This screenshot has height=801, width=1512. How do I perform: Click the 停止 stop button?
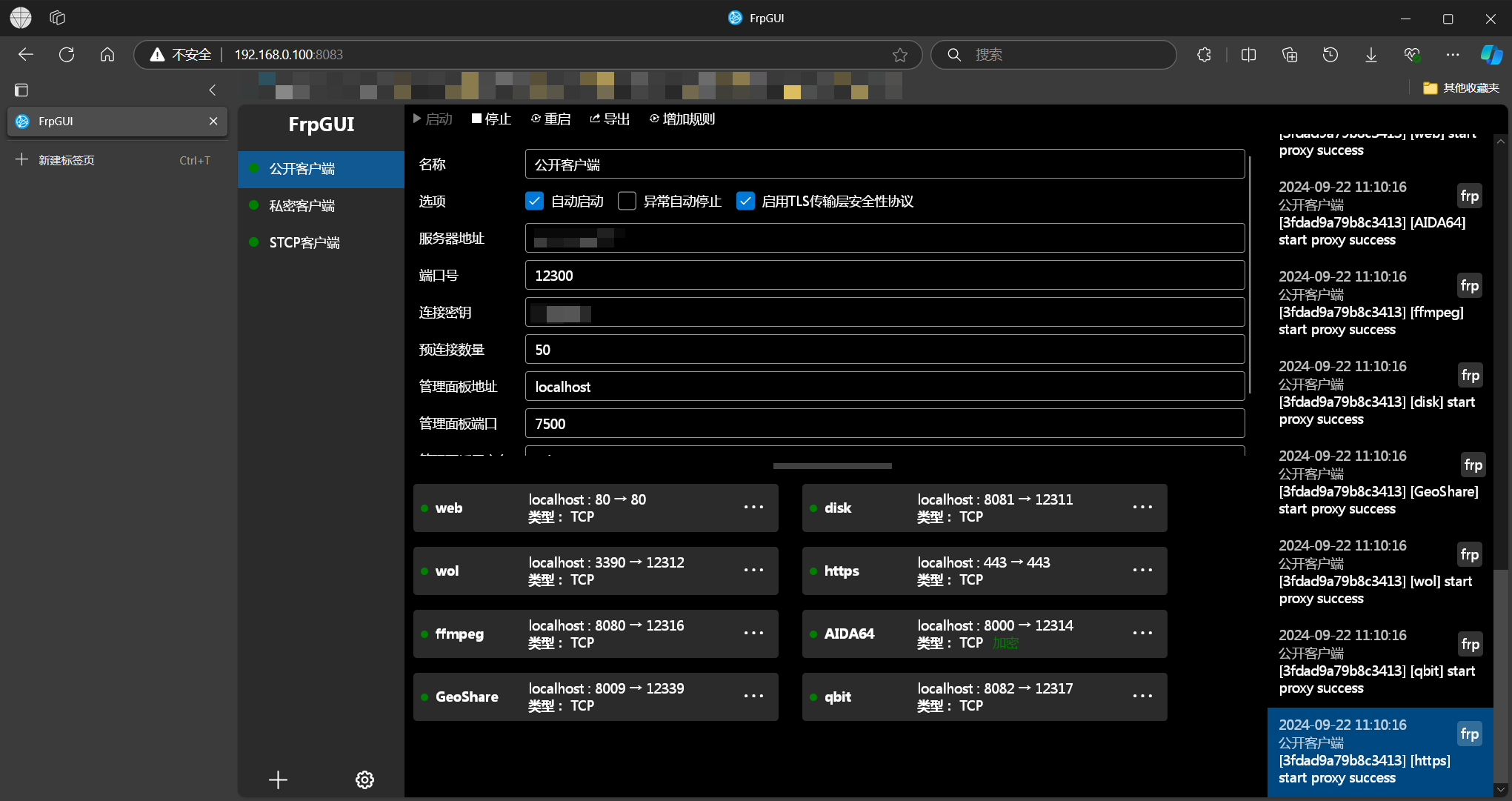pos(492,119)
